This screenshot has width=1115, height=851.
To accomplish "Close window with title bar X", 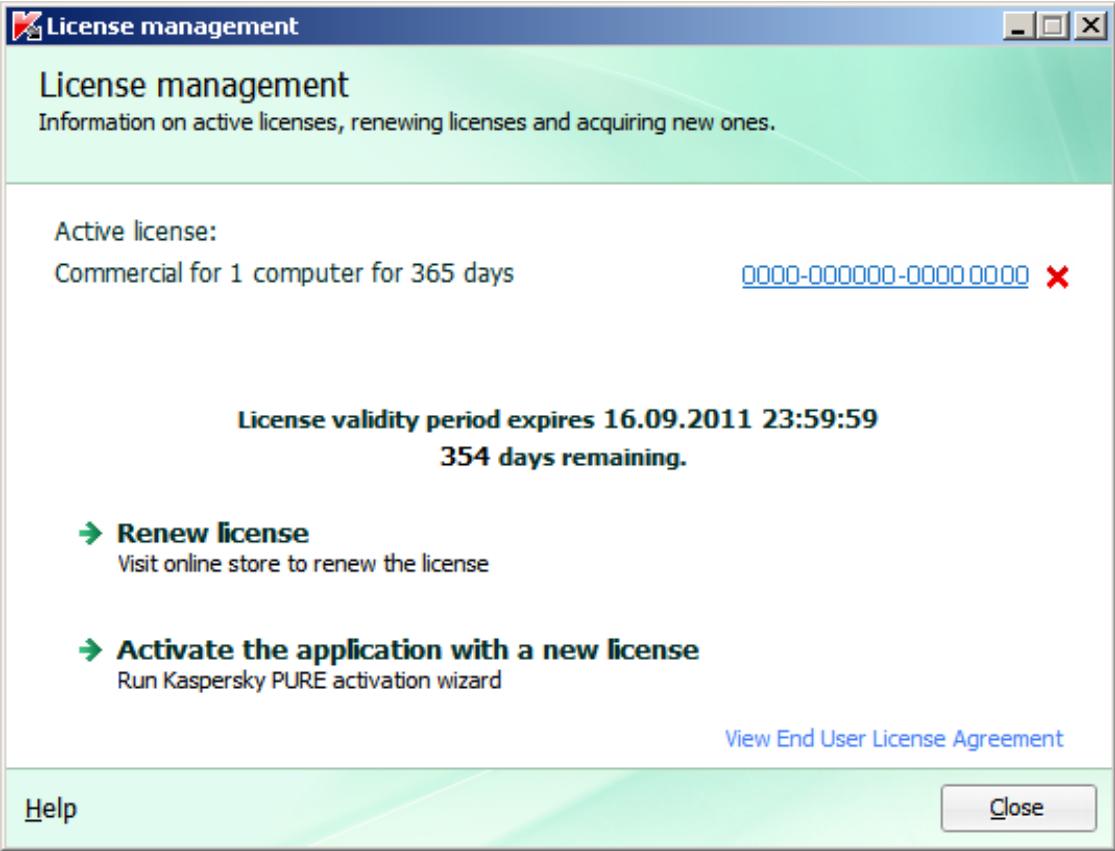I will pyautogui.click(x=1089, y=27).
